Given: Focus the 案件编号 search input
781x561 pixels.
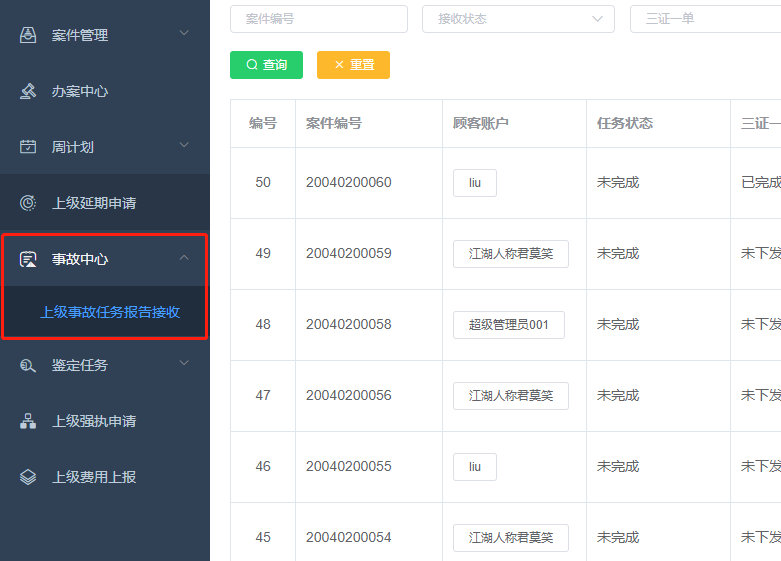Looking at the screenshot, I should (x=319, y=19).
